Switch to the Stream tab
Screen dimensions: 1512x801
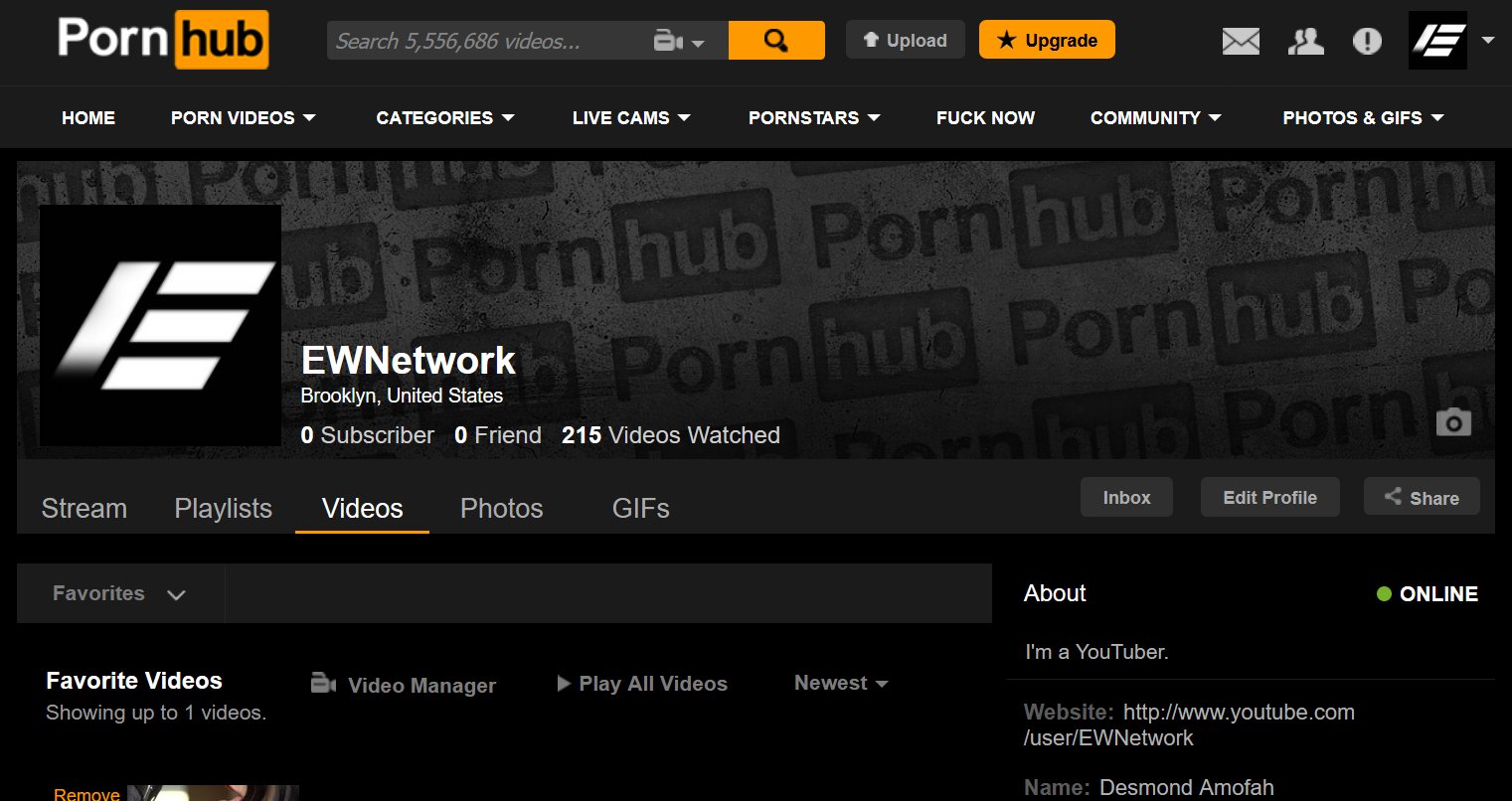pyautogui.click(x=84, y=508)
